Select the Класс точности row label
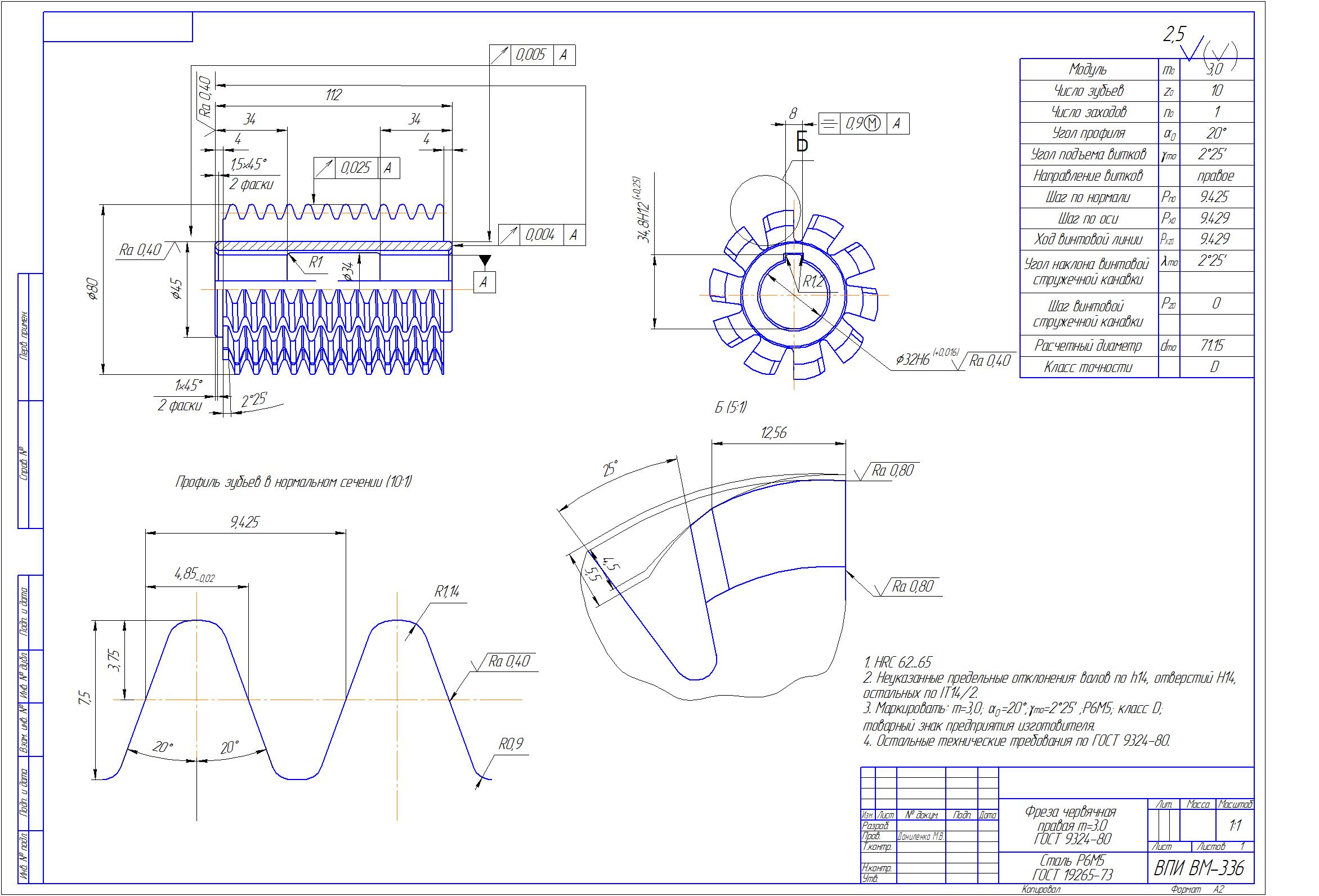The image size is (1319, 896). point(1088,367)
